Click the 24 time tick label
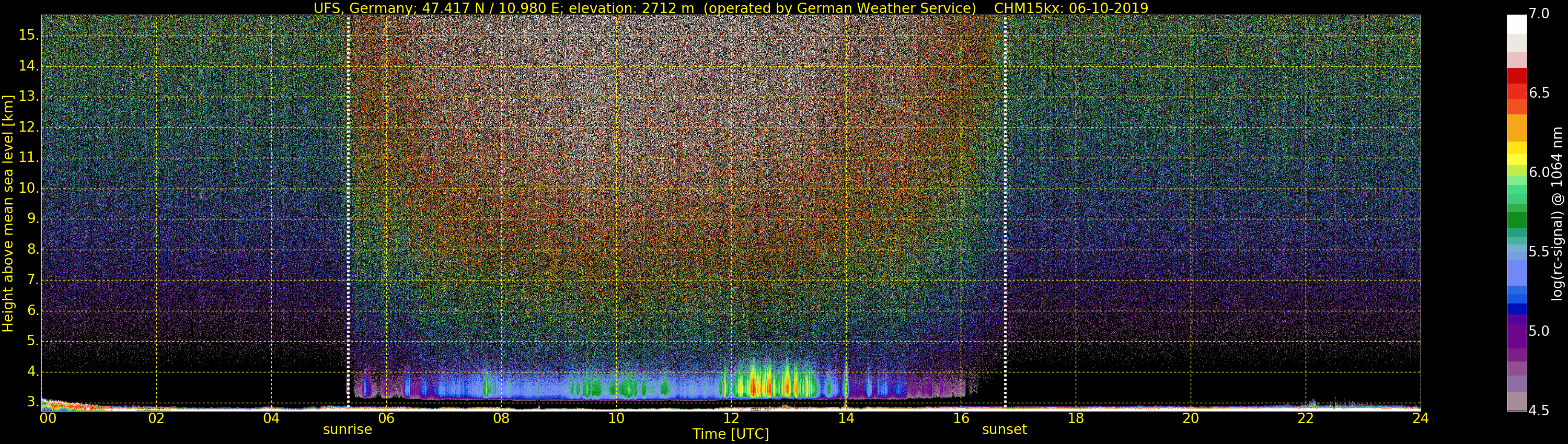 point(1421,418)
